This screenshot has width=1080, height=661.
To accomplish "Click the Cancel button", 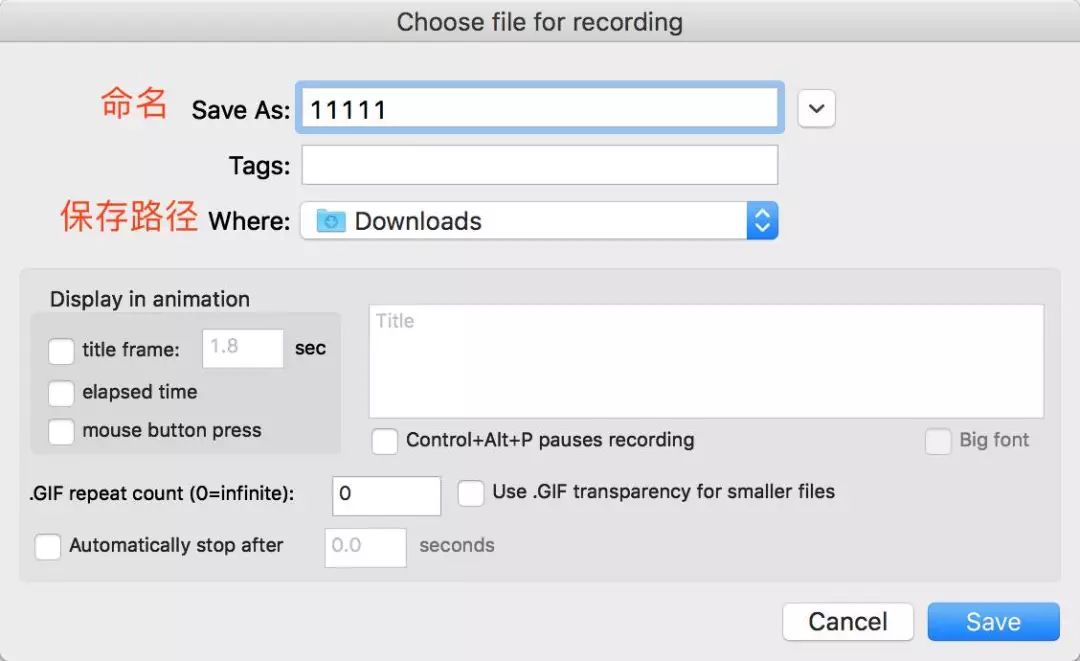I will click(848, 622).
